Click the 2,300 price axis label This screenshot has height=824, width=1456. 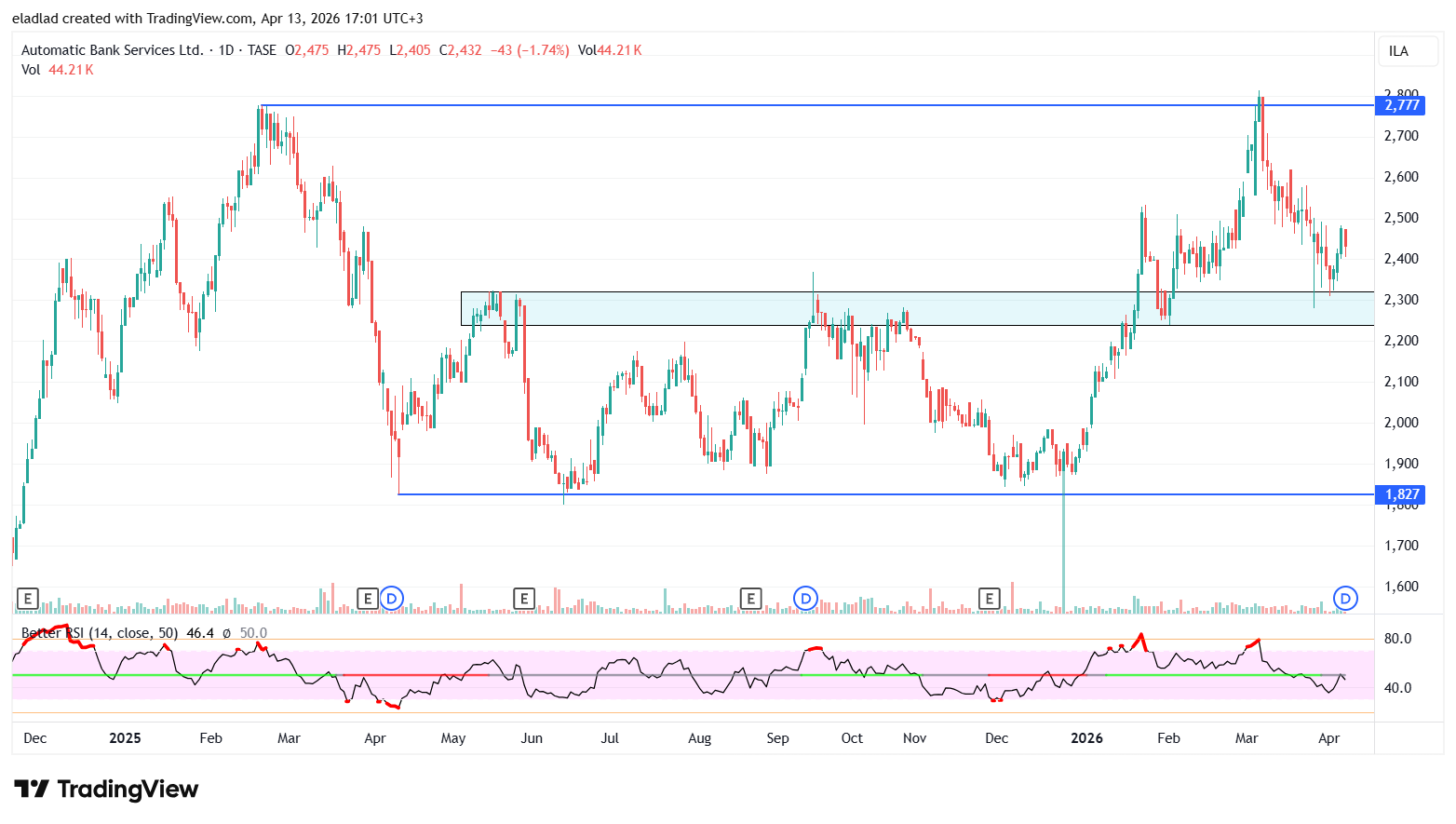1401,300
